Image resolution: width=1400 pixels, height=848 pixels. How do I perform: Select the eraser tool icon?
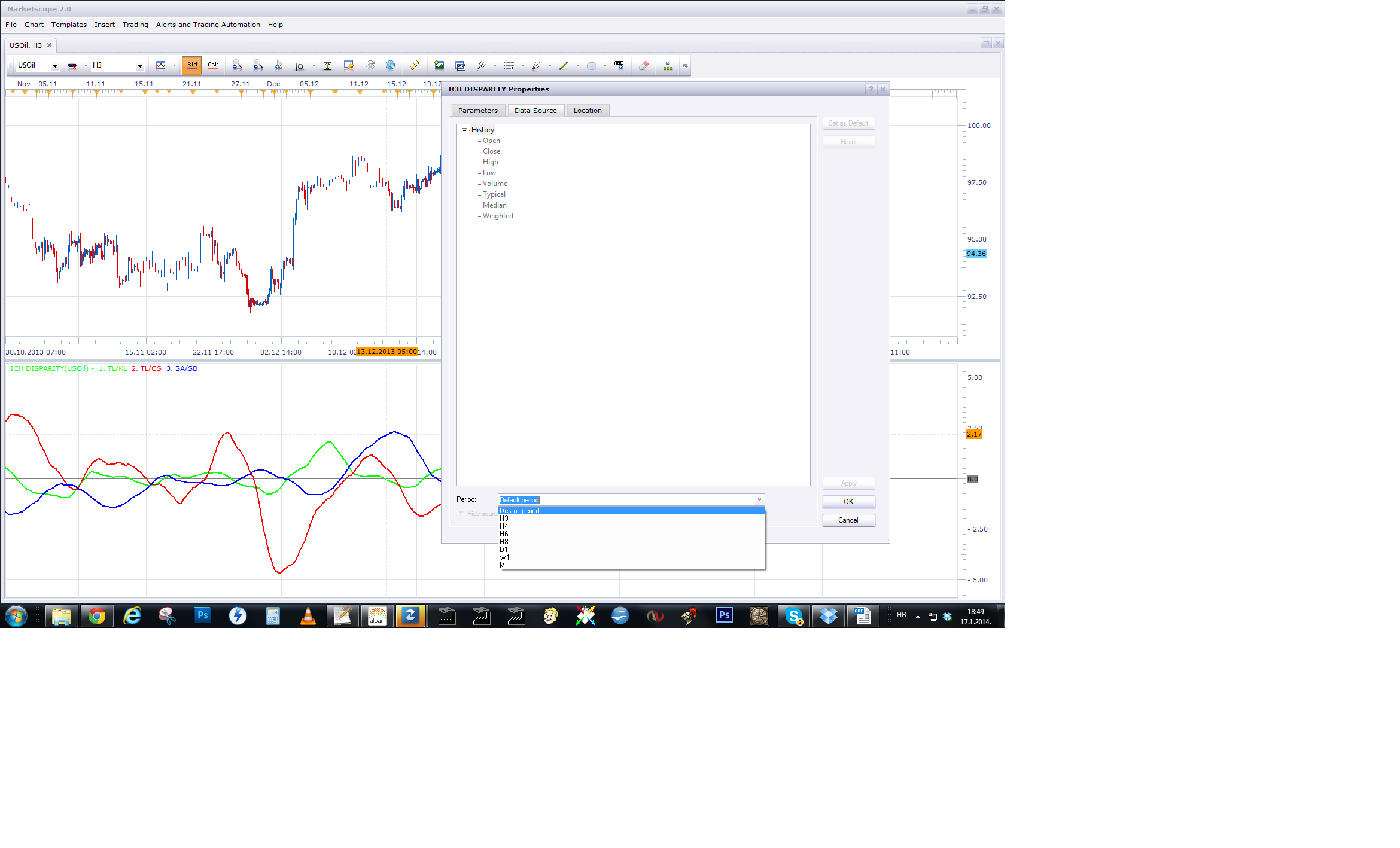click(644, 66)
